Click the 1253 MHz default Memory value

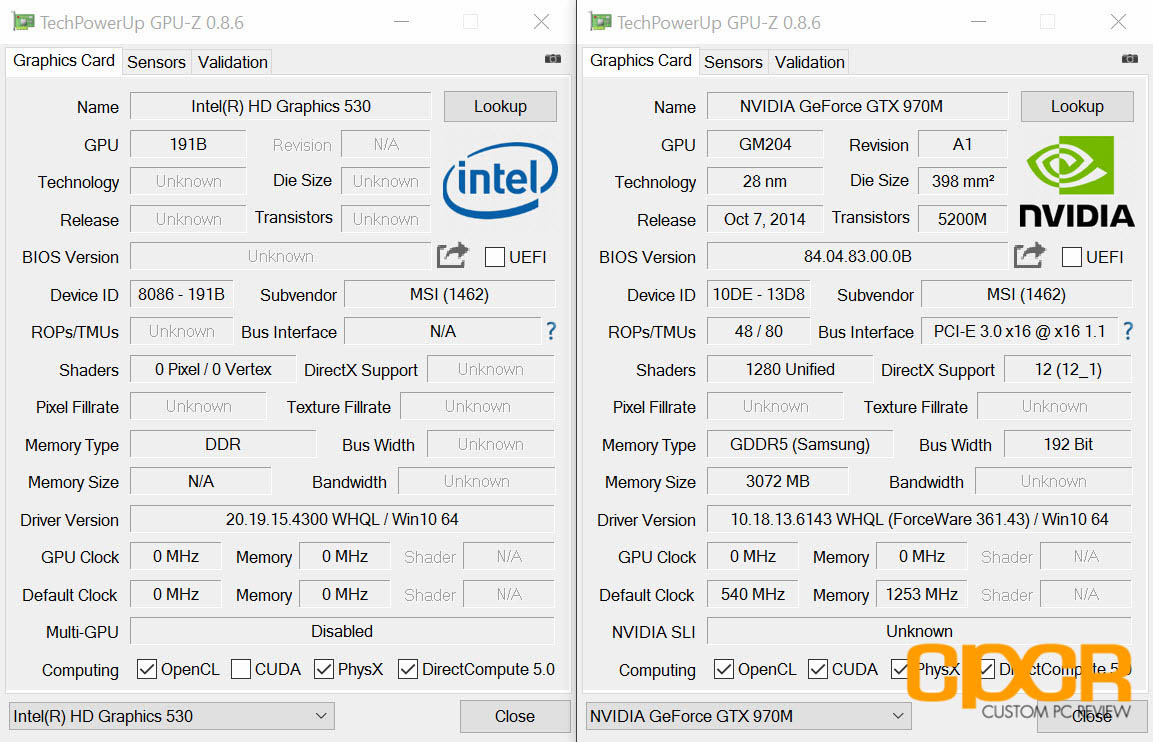click(921, 594)
